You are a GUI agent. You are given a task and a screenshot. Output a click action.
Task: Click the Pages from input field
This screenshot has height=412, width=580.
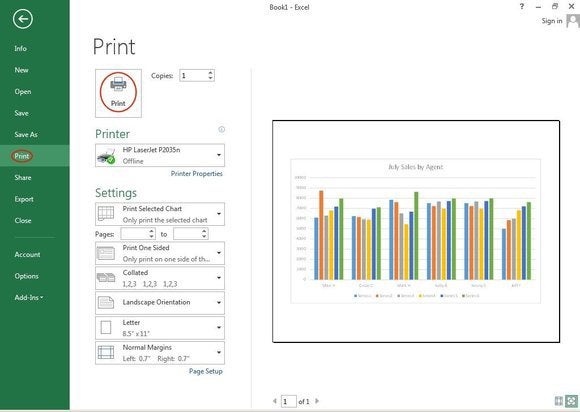(138, 234)
